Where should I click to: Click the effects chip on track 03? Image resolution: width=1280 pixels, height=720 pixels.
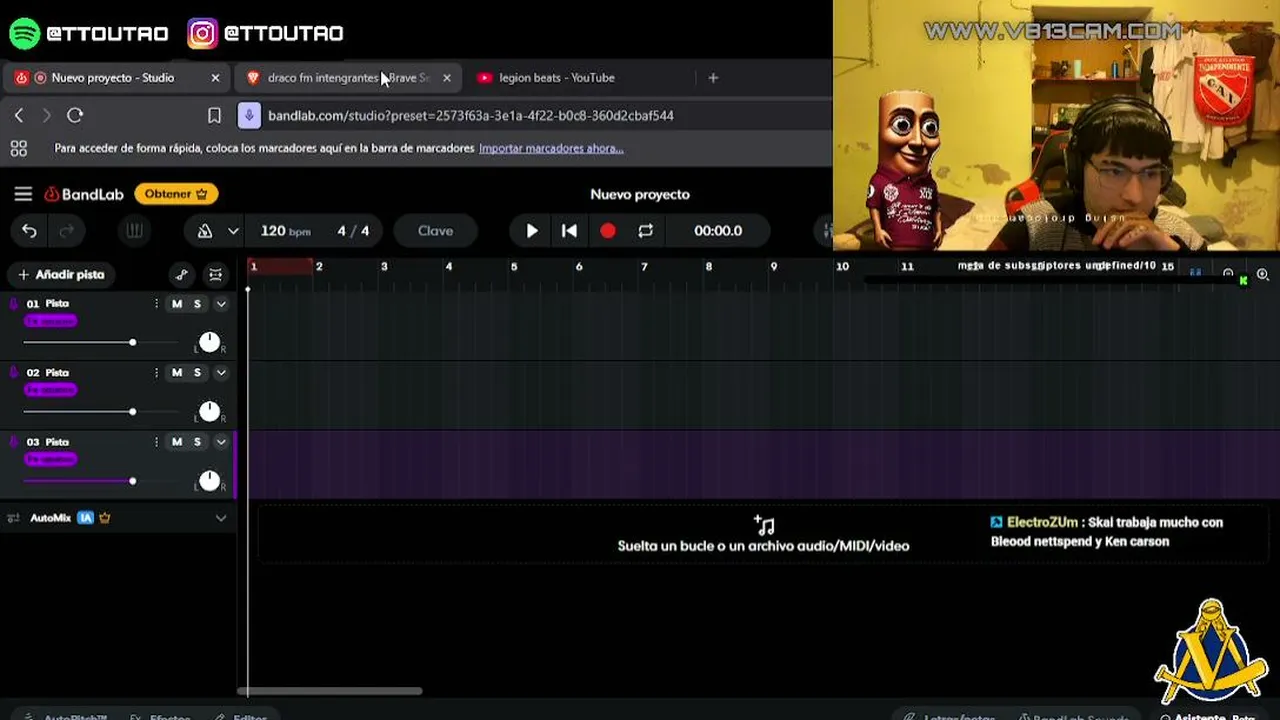tap(51, 459)
